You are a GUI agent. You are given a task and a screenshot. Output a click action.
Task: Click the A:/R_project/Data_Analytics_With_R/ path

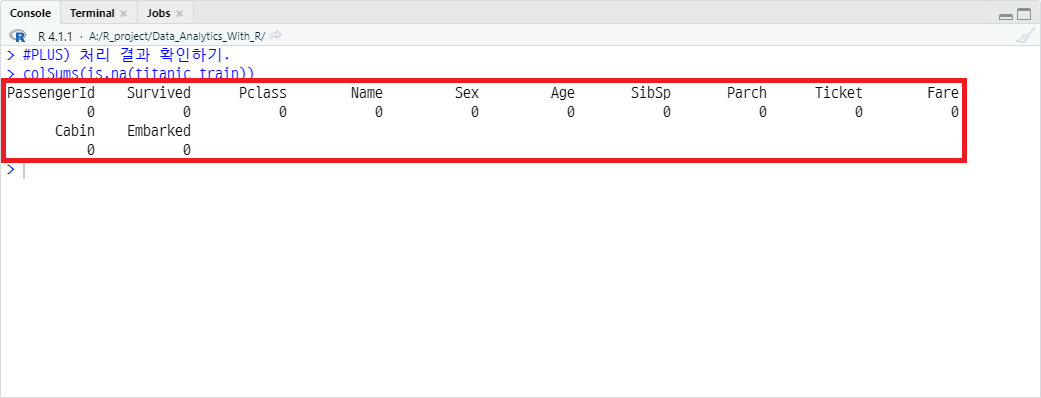177,36
